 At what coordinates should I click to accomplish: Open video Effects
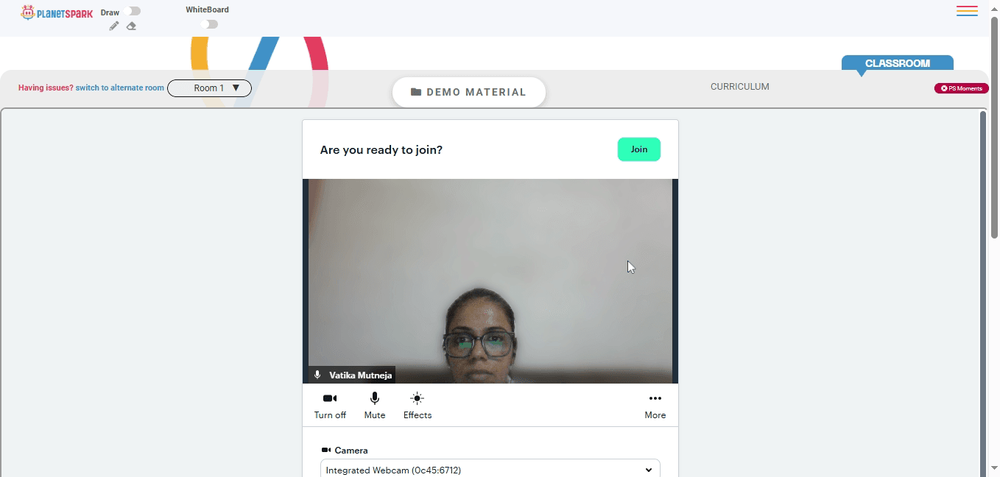point(417,406)
